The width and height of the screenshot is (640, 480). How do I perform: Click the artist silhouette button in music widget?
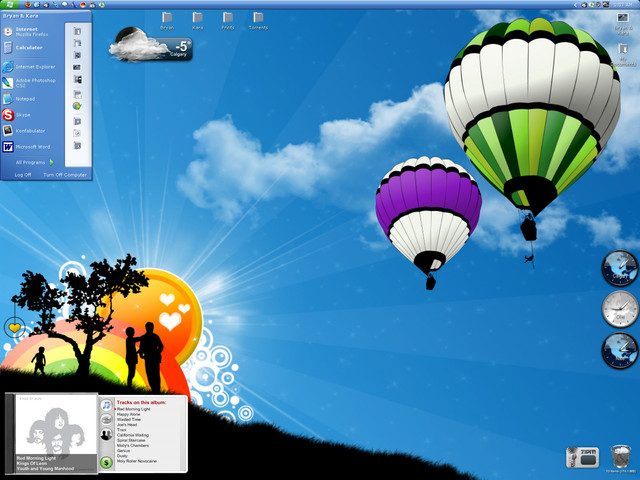point(107,434)
